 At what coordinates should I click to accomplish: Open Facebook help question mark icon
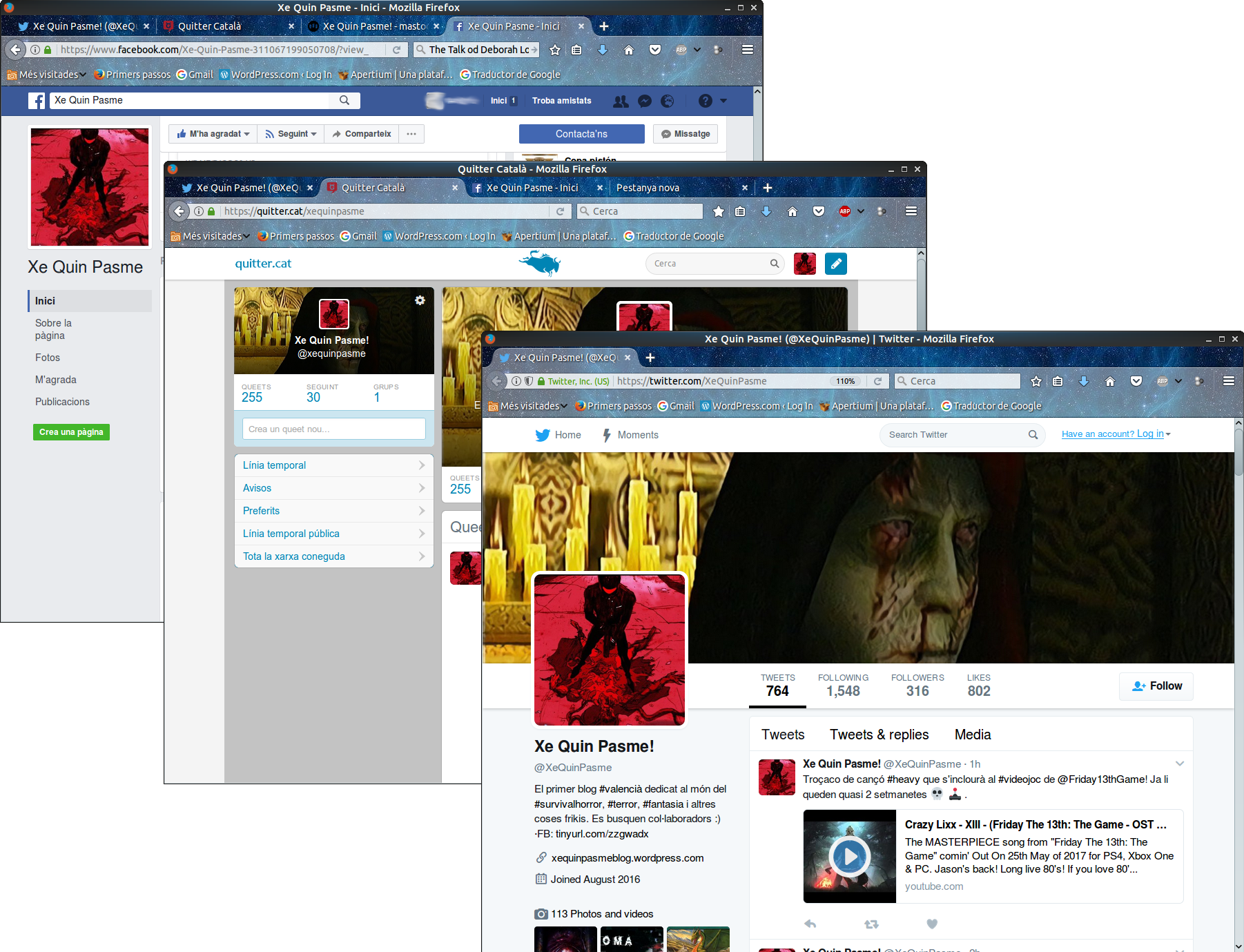point(705,101)
